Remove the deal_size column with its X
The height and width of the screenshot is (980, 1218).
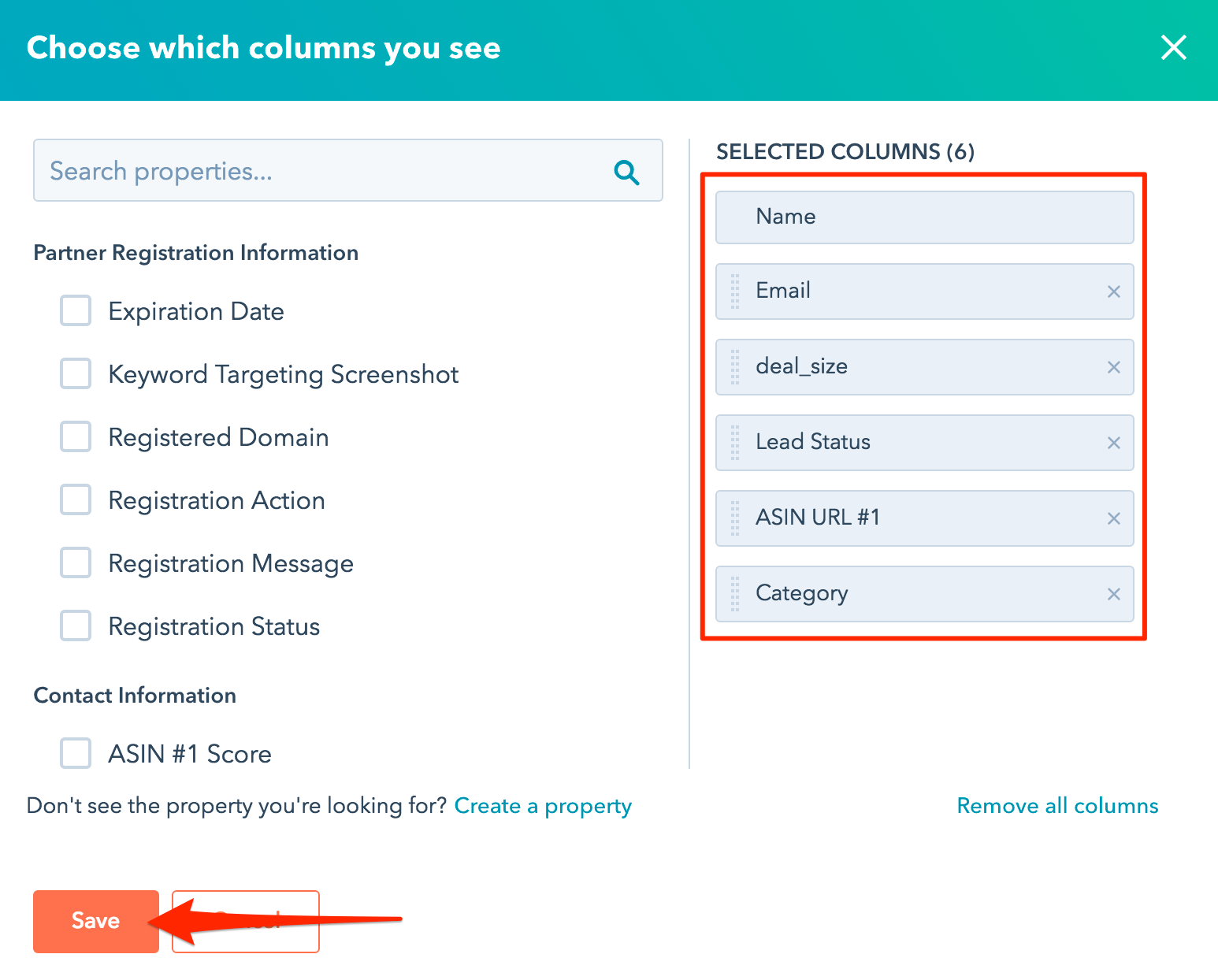[1113, 367]
